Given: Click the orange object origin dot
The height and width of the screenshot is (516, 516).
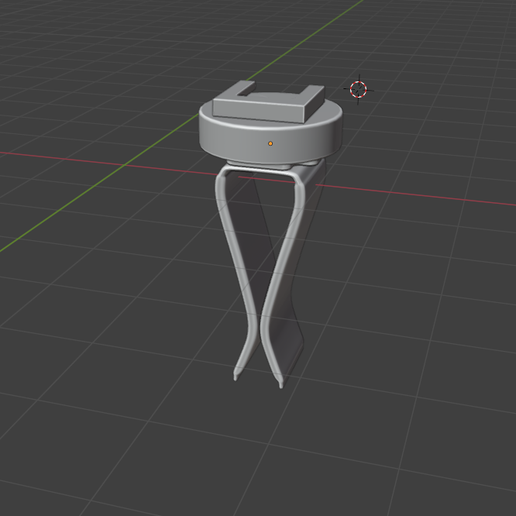Looking at the screenshot, I should pos(270,144).
